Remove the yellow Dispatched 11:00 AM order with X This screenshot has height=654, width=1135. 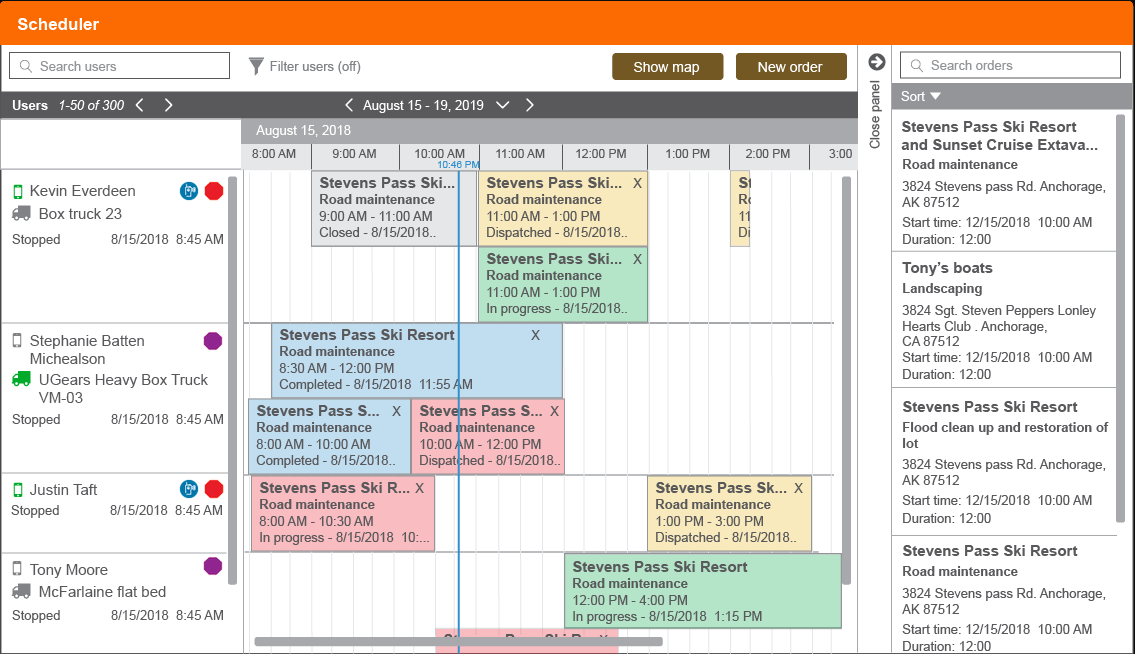click(x=637, y=183)
